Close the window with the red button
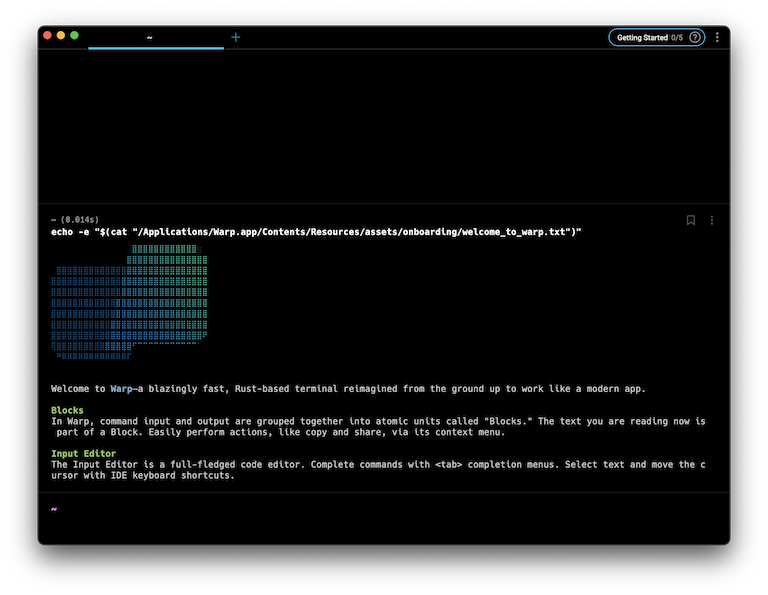The height and width of the screenshot is (595, 768). tap(48, 35)
